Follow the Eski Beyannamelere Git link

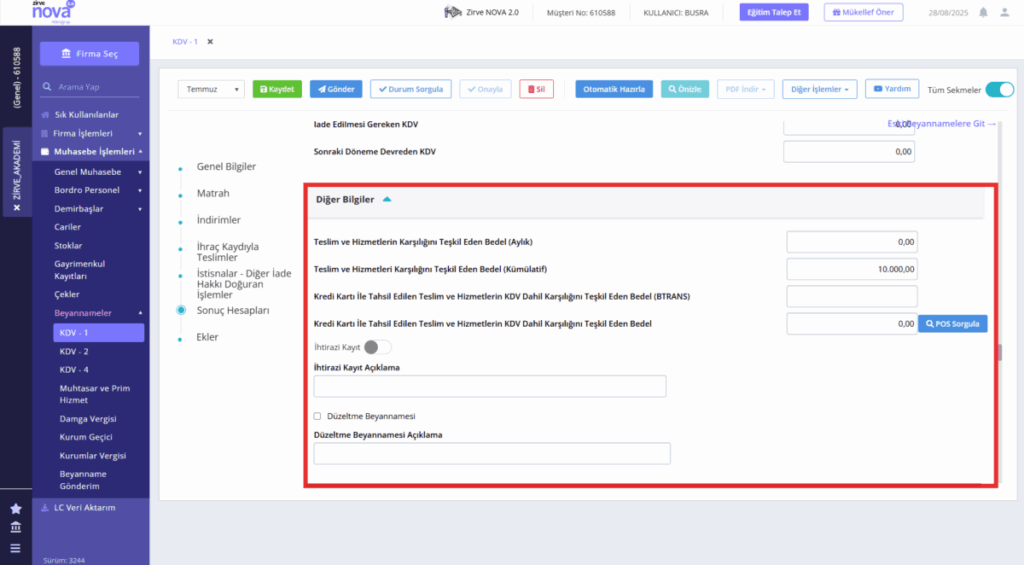point(942,123)
